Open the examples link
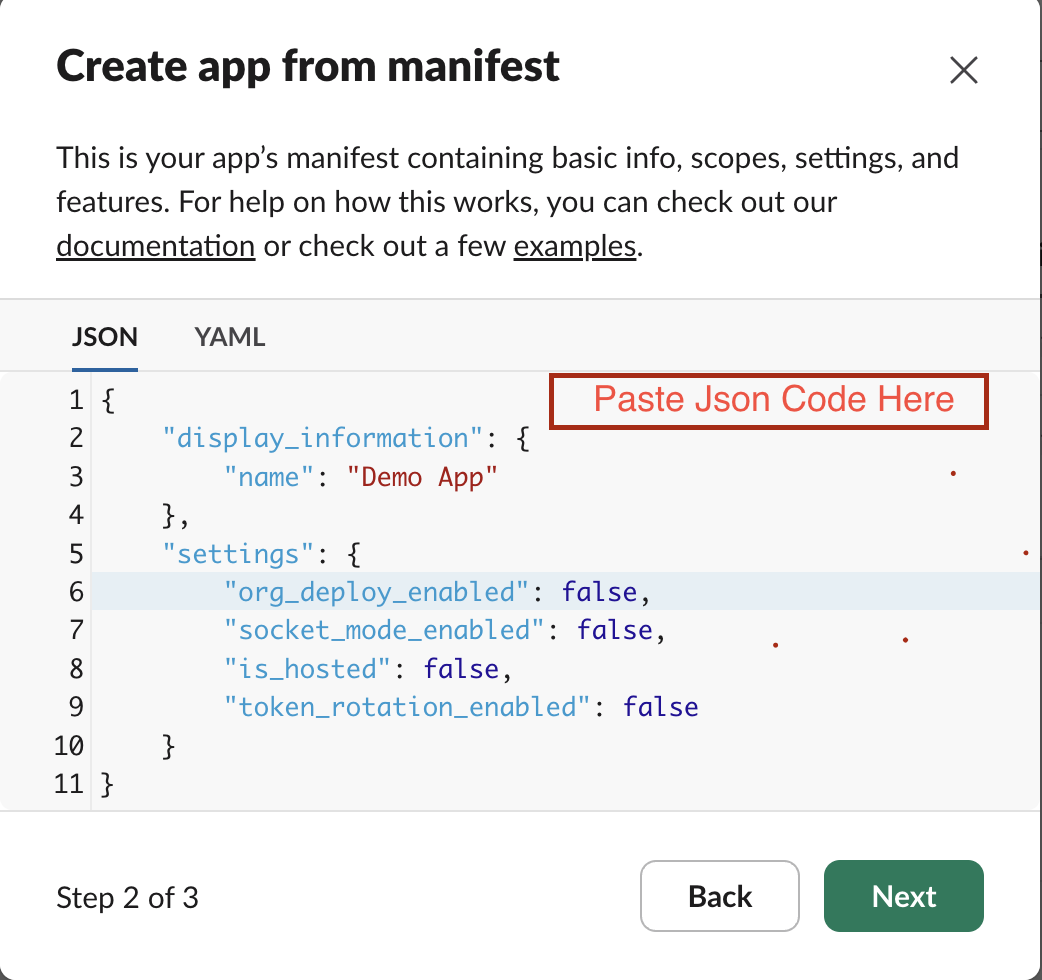Screen dimensions: 1042x980 (x=574, y=245)
